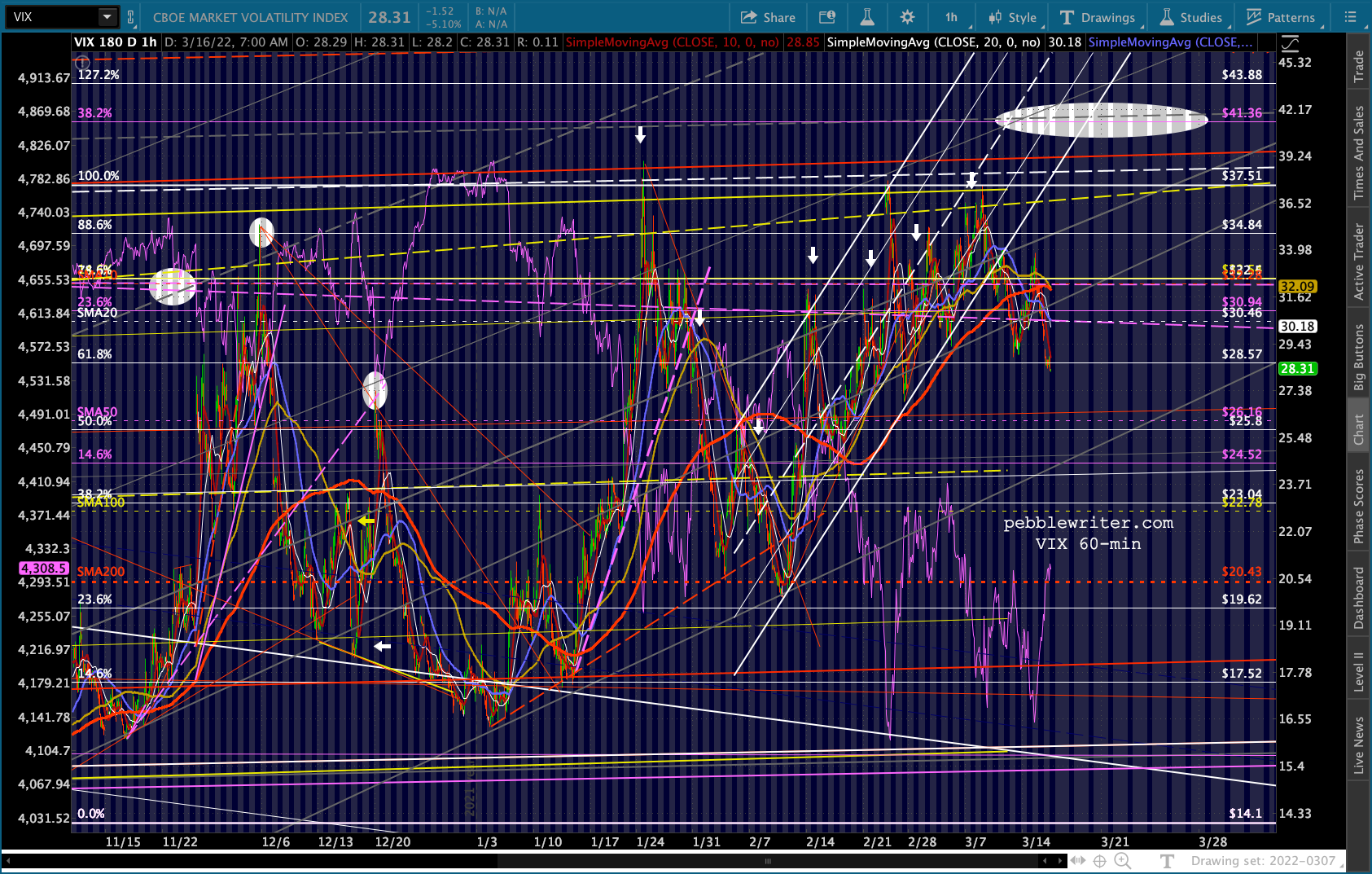
Task: Click the Studies flask icon
Action: (x=1167, y=17)
